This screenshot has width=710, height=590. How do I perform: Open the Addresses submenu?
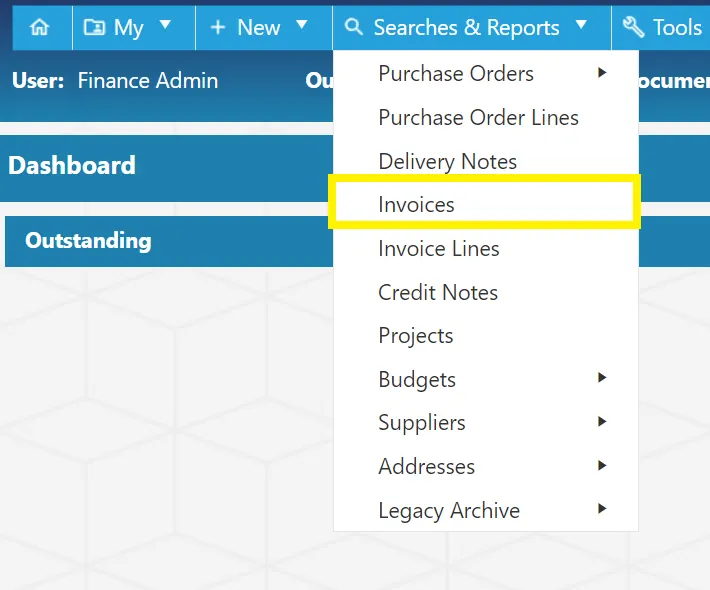coord(486,466)
